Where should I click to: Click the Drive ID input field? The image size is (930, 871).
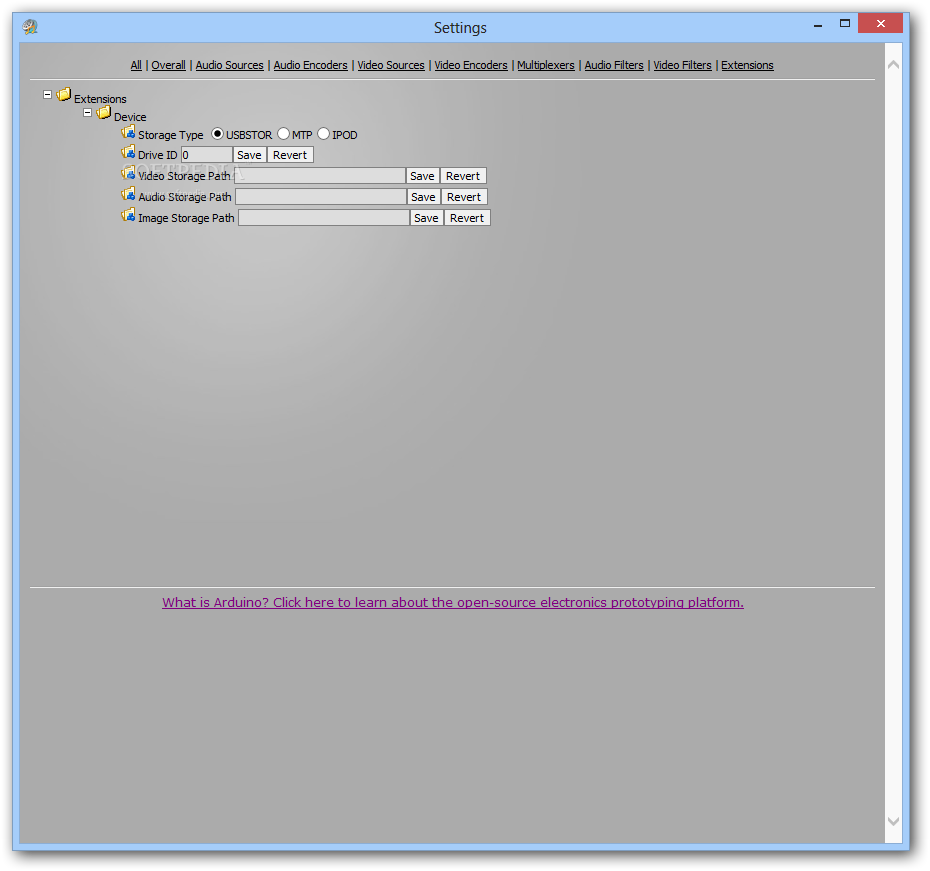coord(206,155)
